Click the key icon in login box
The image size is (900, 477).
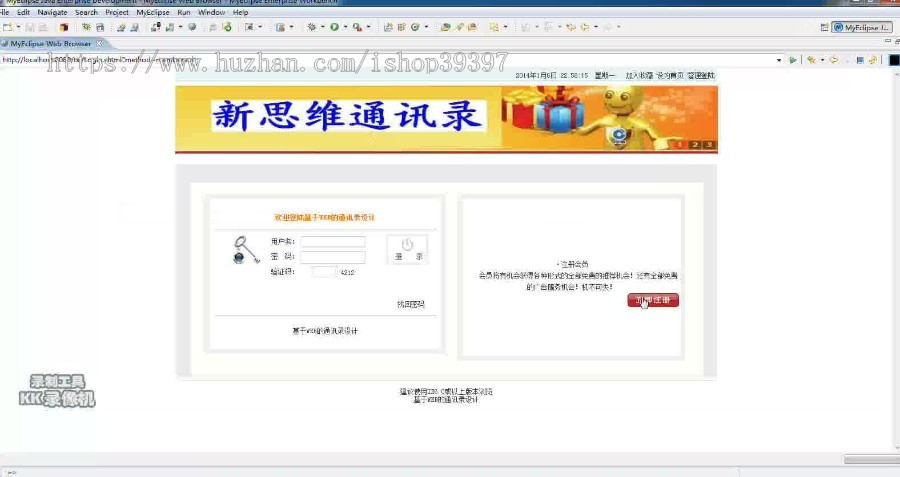coord(246,250)
